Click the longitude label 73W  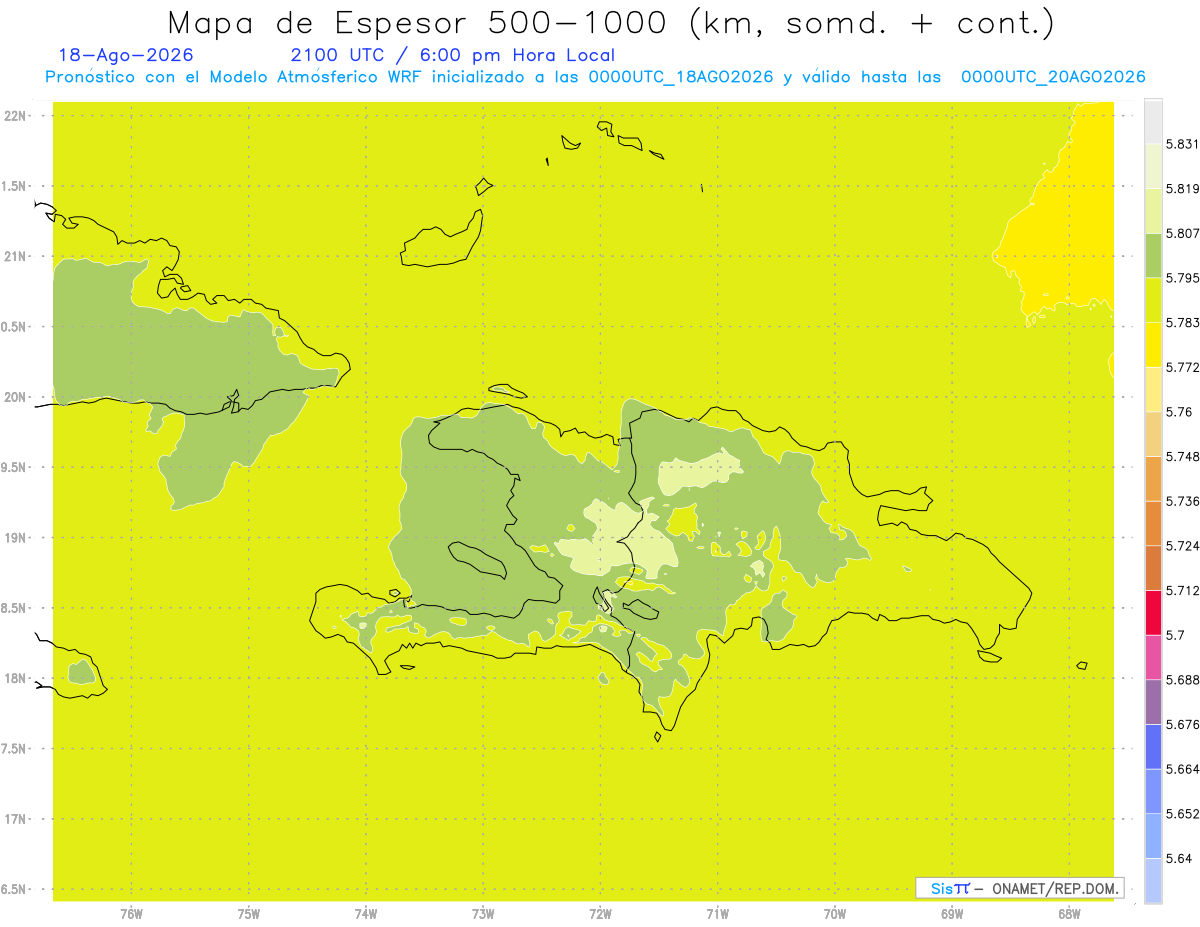point(483,914)
